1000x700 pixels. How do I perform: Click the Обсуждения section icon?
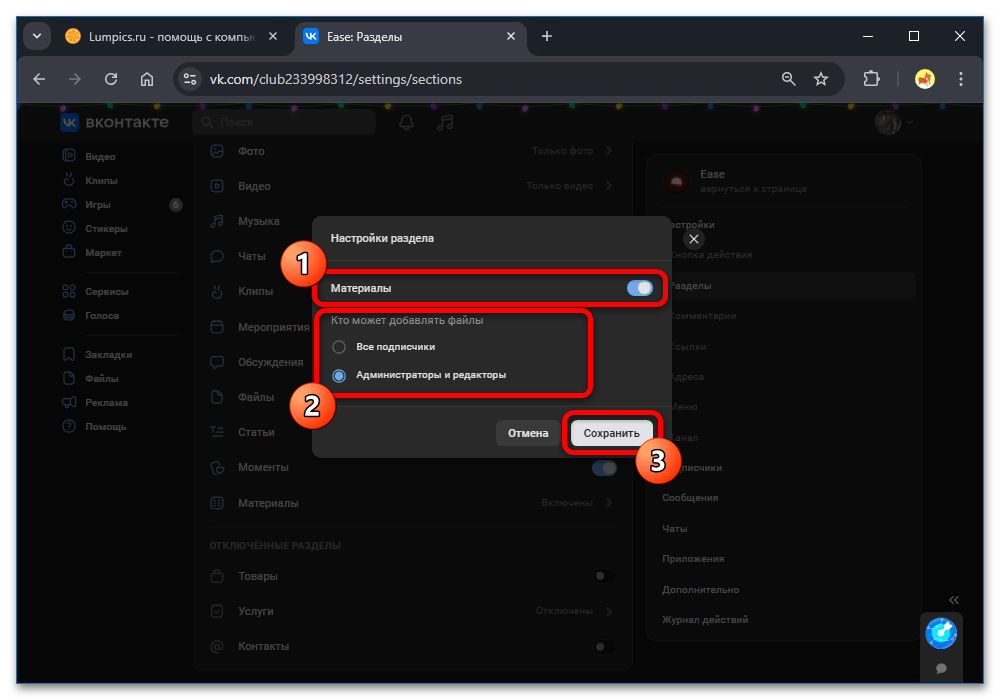[217, 362]
